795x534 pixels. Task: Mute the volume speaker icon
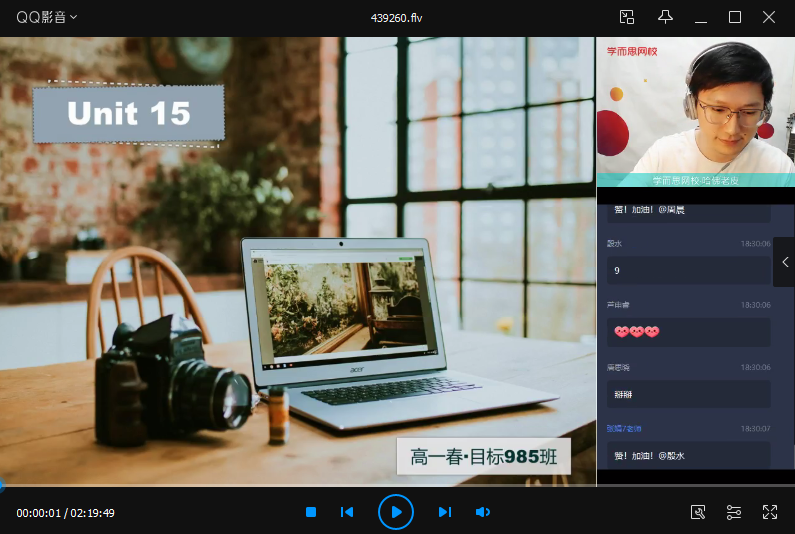(x=482, y=512)
